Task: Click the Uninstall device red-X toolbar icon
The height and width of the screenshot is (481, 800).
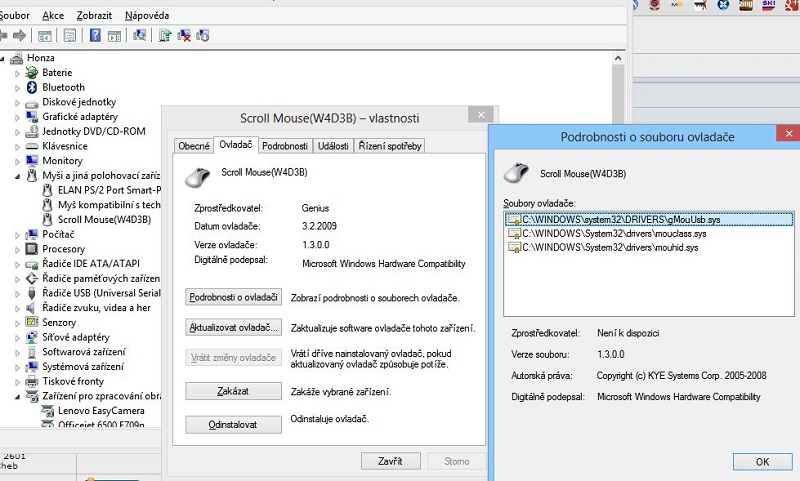Action: 184,35
